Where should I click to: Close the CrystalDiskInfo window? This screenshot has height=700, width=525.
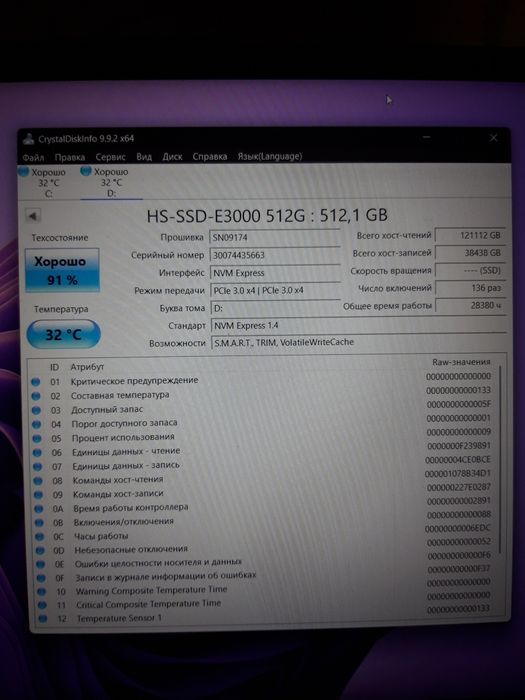click(x=493, y=138)
